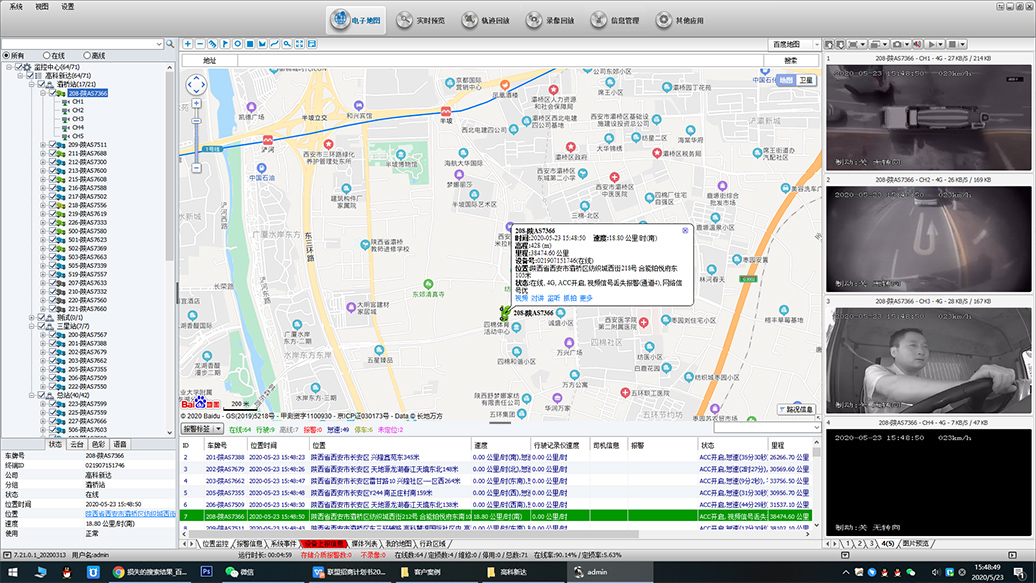Click the map pan compass control
This screenshot has width=1036, height=583.
(x=196, y=85)
